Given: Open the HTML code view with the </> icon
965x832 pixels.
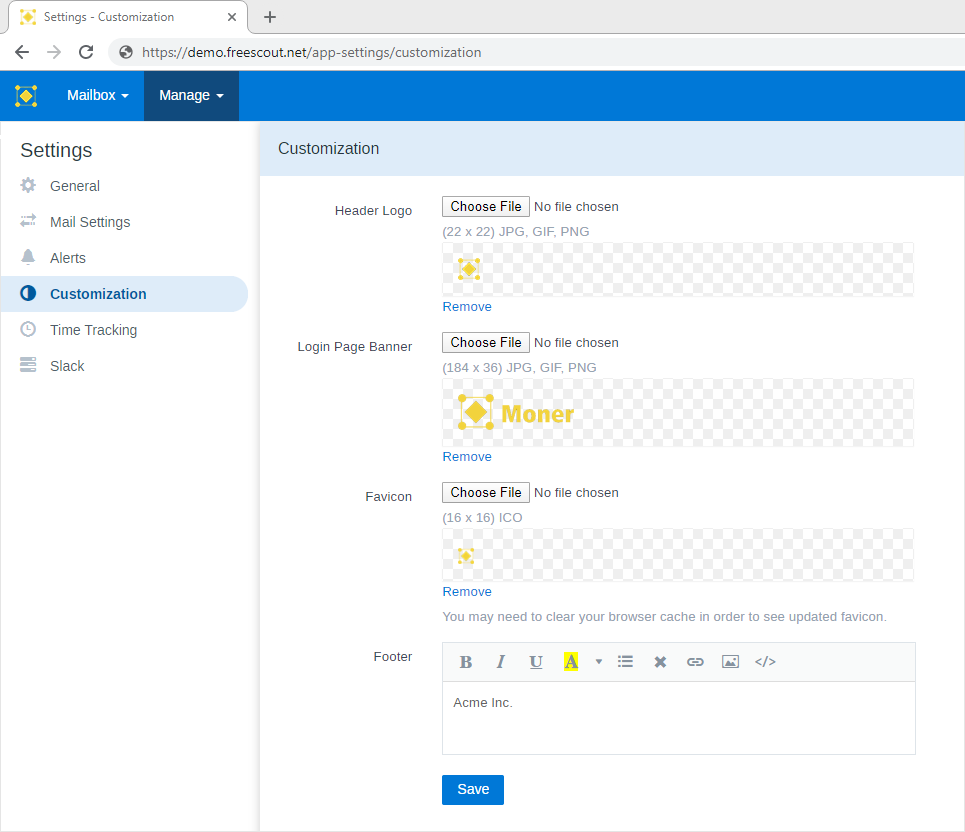Looking at the screenshot, I should click(x=765, y=661).
